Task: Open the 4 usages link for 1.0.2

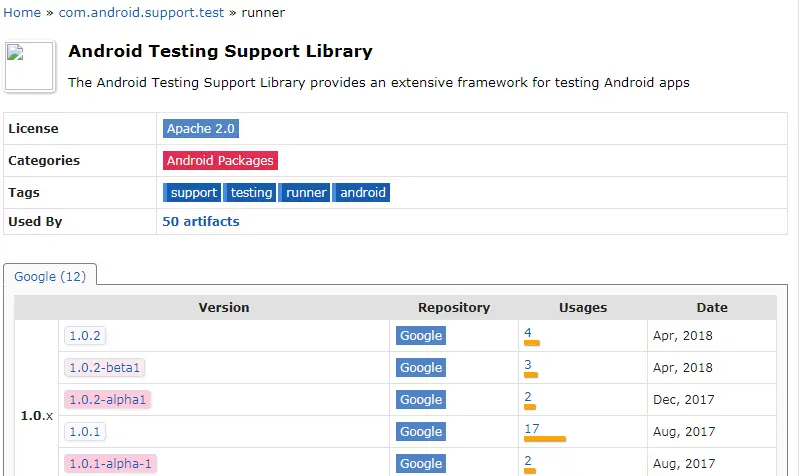Action: 528,333
